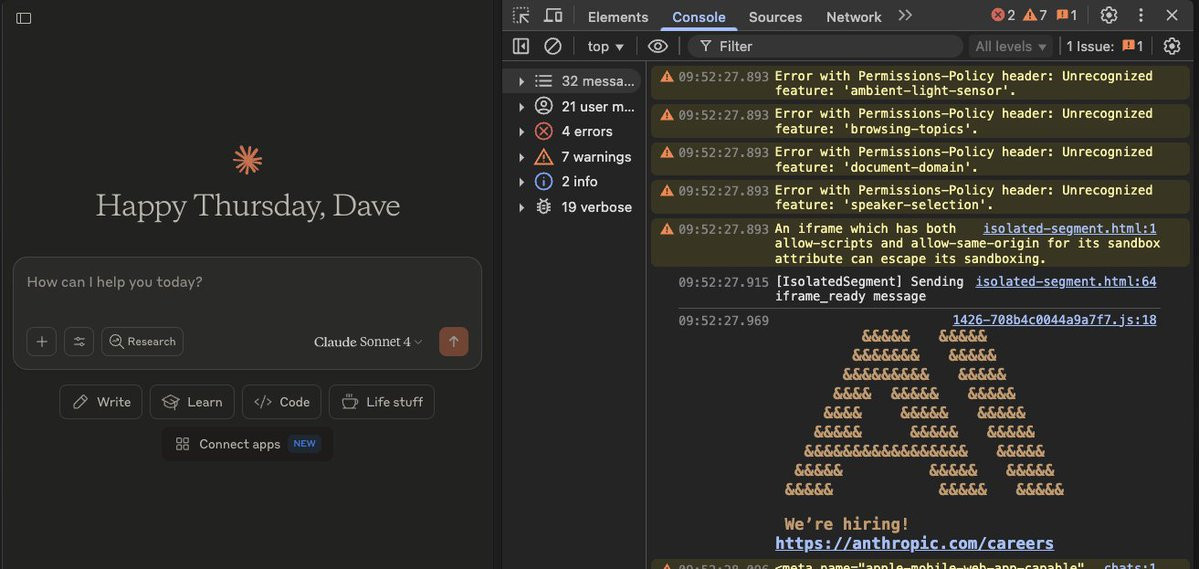Open the All levels dropdown
The width and height of the screenshot is (1199, 569).
coord(1011,47)
